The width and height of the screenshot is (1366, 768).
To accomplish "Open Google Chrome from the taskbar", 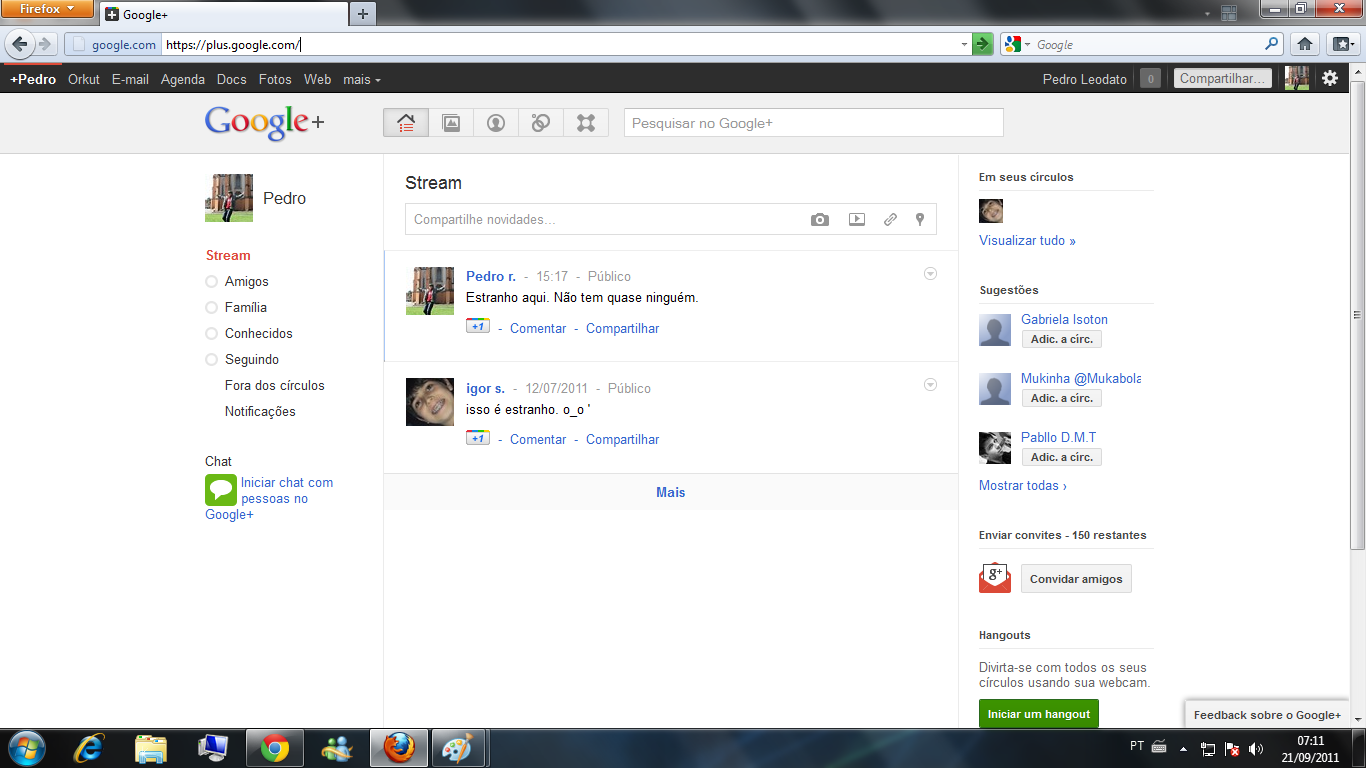I will click(275, 748).
